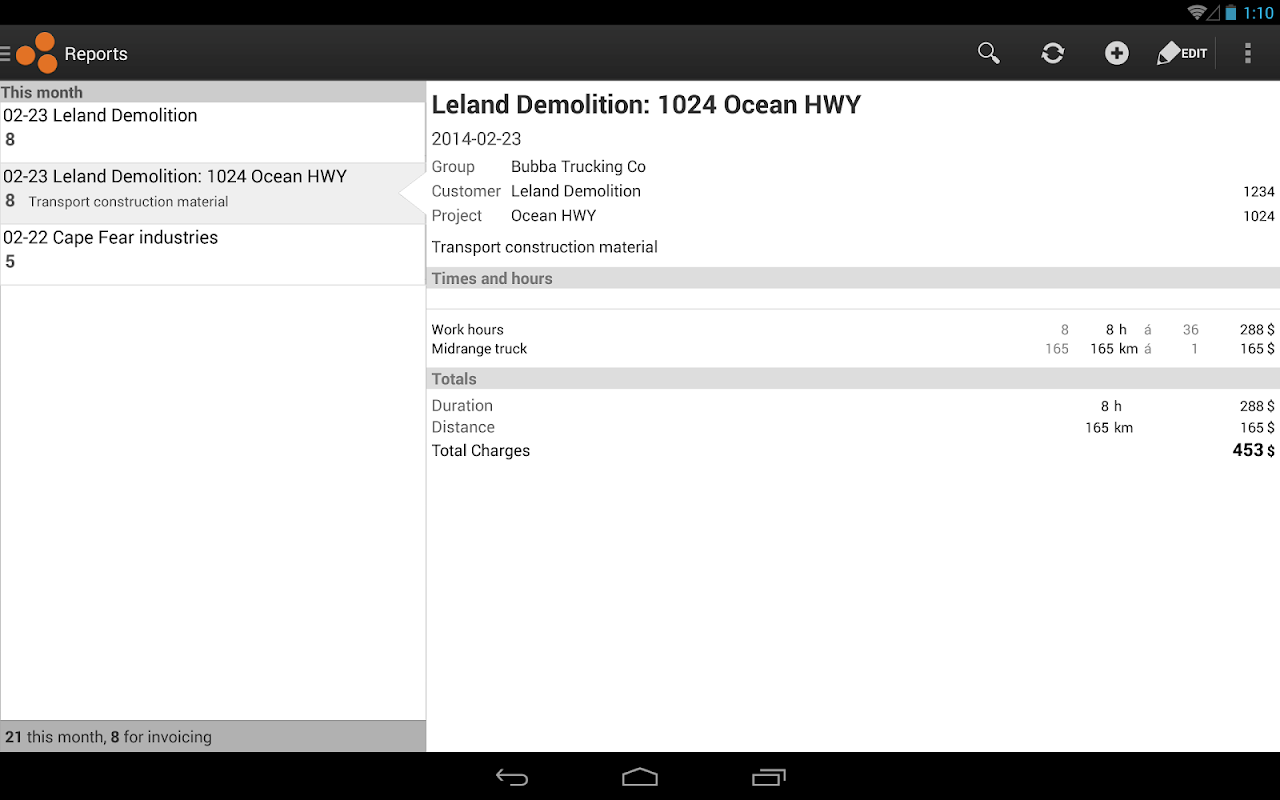This screenshot has height=800, width=1280.
Task: Open the three-dot overflow menu
Action: (x=1248, y=53)
